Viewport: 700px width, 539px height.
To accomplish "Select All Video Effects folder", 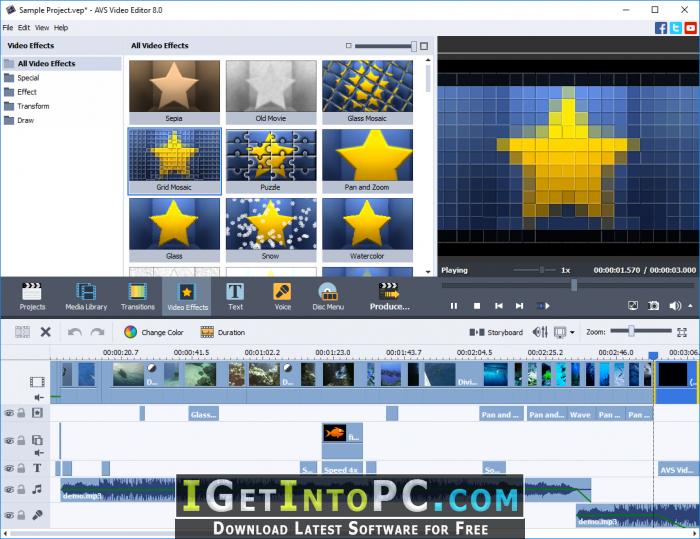I will [62, 63].
